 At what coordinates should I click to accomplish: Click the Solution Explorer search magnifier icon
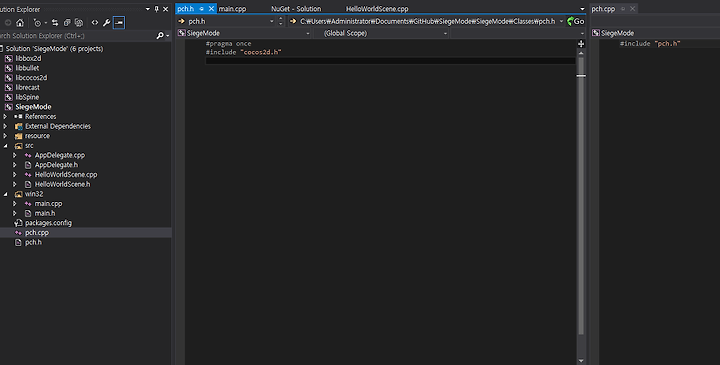(160, 35)
